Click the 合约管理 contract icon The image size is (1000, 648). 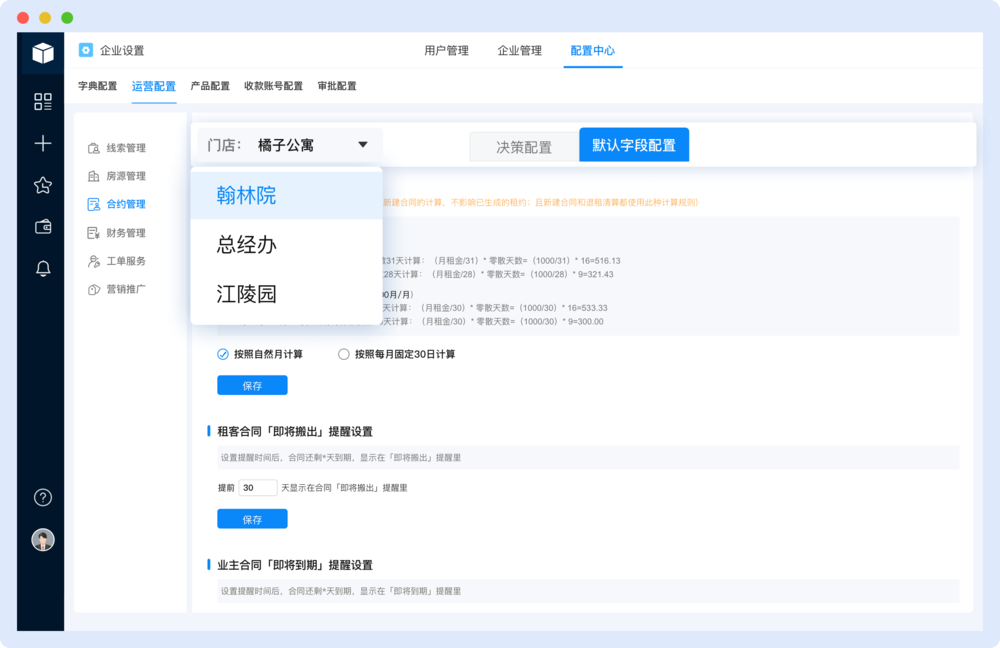click(x=94, y=204)
